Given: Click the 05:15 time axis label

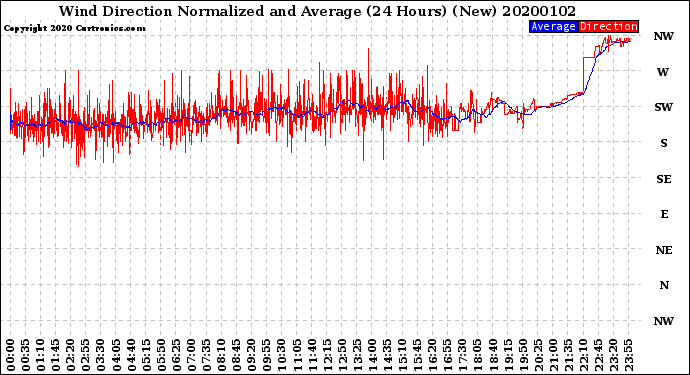Looking at the screenshot, I should pos(146,355).
